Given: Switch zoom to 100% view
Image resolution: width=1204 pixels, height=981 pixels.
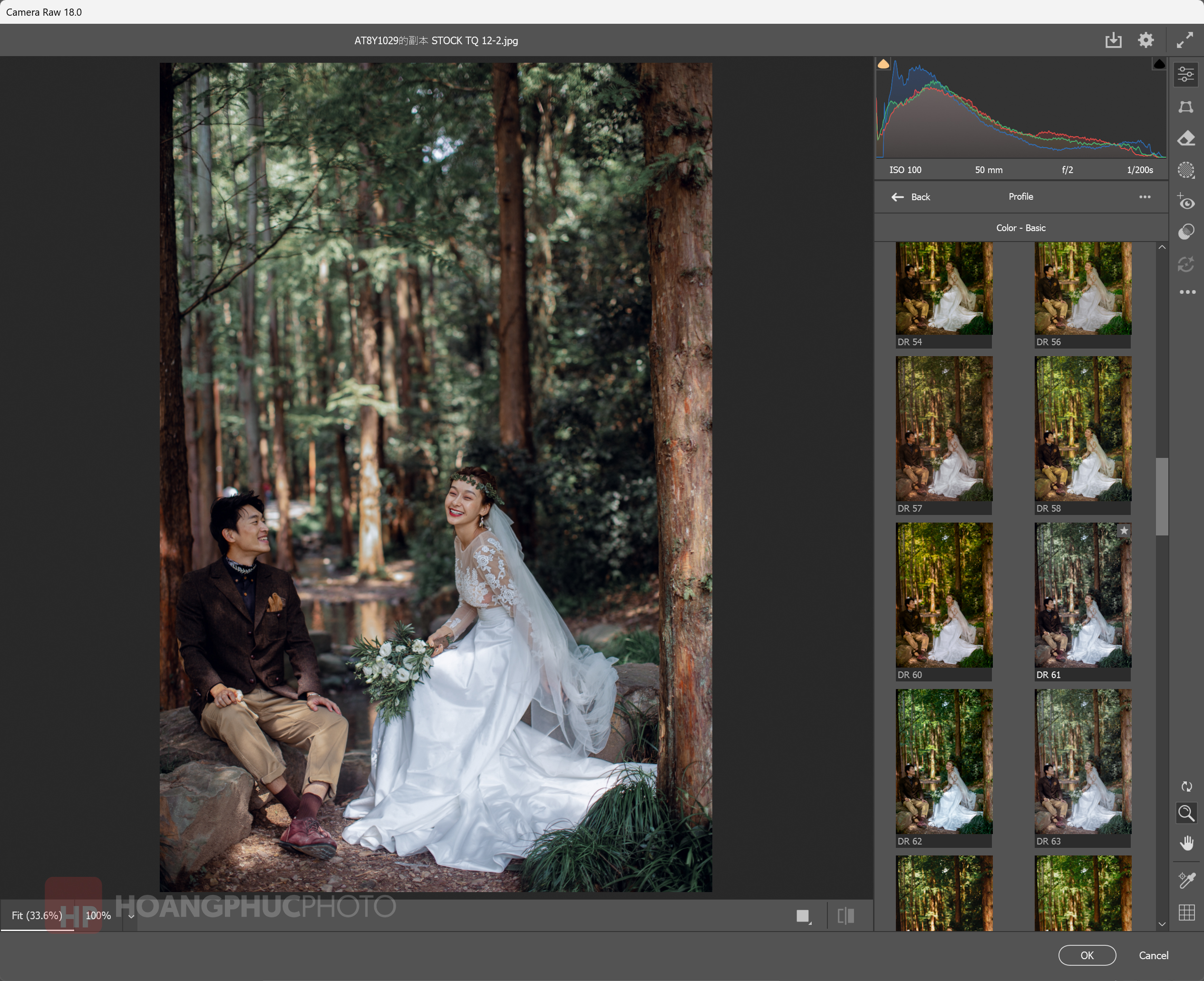Looking at the screenshot, I should tap(98, 915).
